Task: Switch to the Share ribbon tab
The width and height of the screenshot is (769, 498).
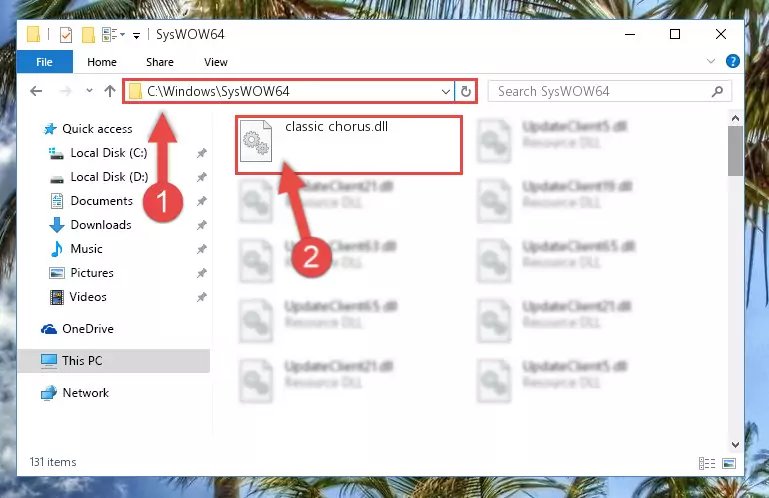Action: point(160,62)
